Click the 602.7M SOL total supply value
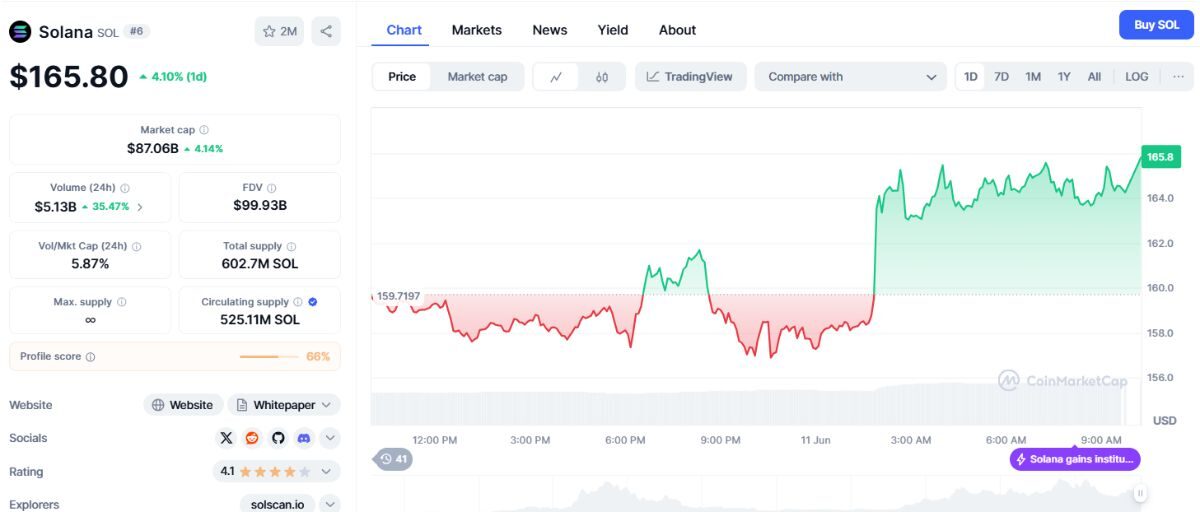The width and height of the screenshot is (1200, 512). (x=260, y=264)
